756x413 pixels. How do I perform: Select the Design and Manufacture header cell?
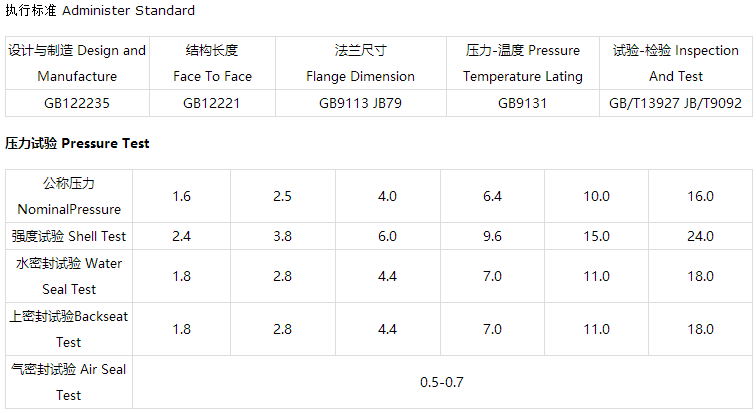click(77, 63)
